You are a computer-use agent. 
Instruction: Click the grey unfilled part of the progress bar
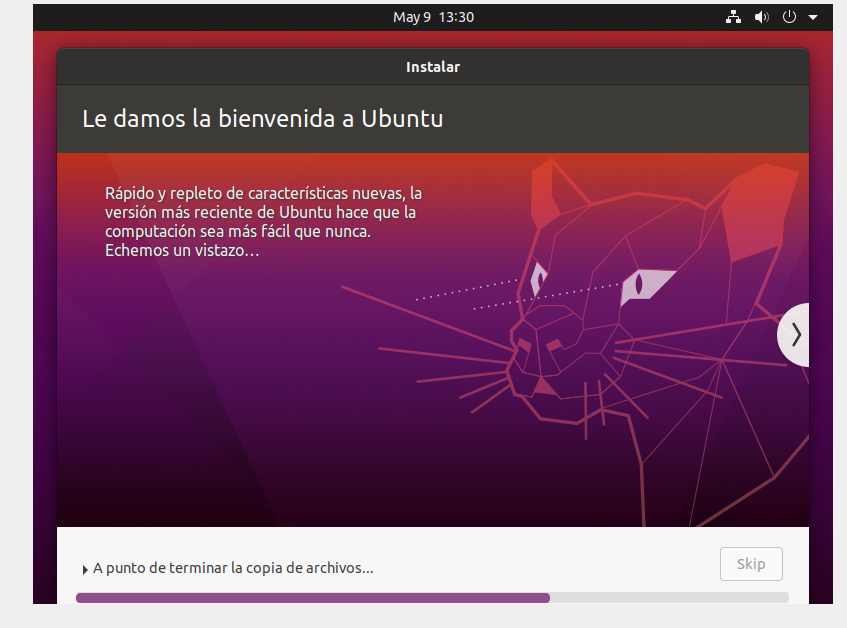[x=668, y=598]
